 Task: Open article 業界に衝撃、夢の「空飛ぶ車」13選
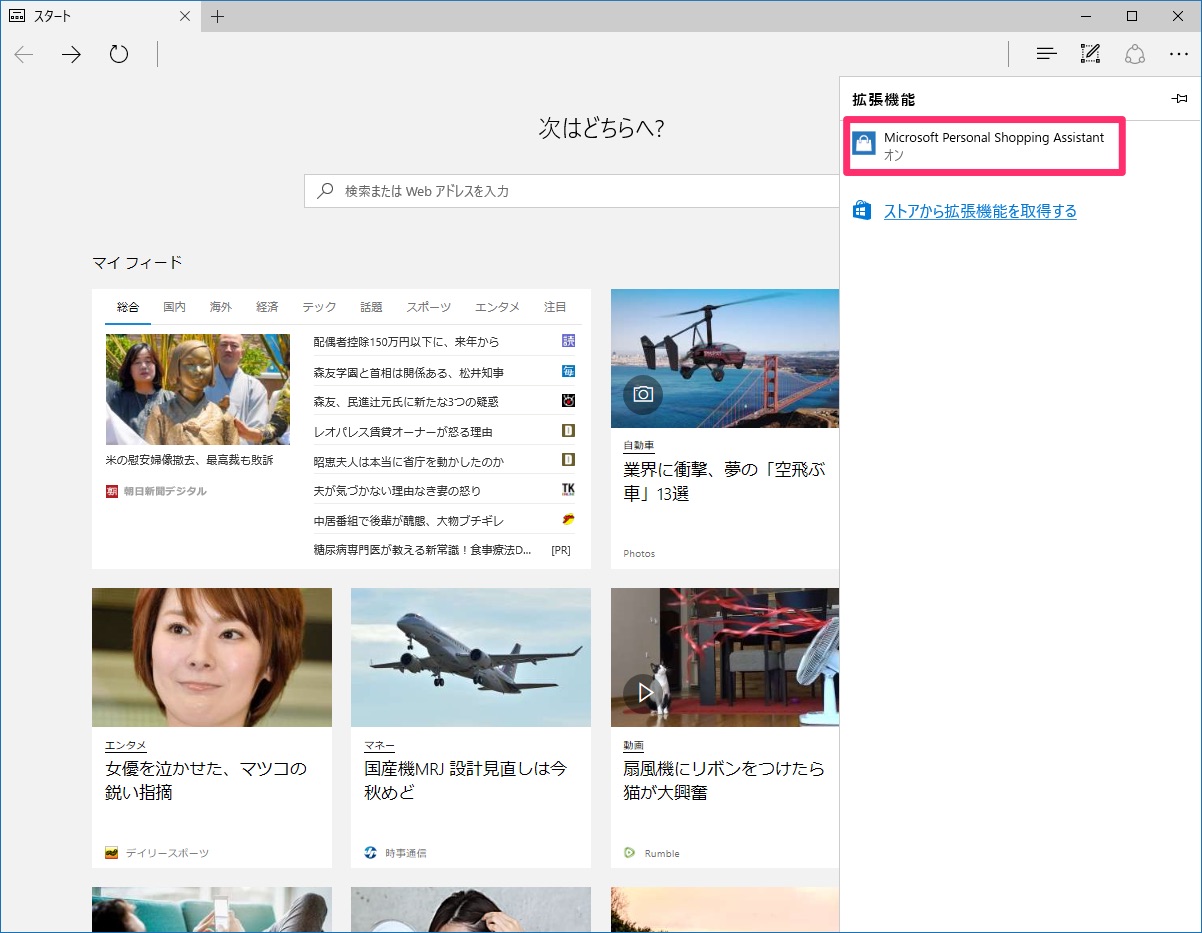724,481
